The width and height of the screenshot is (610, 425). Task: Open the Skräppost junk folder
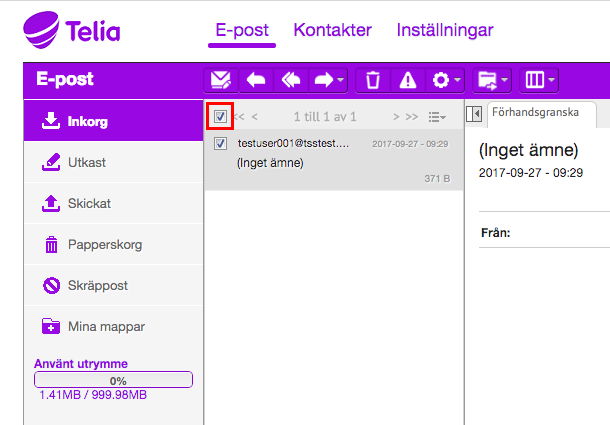(x=113, y=285)
